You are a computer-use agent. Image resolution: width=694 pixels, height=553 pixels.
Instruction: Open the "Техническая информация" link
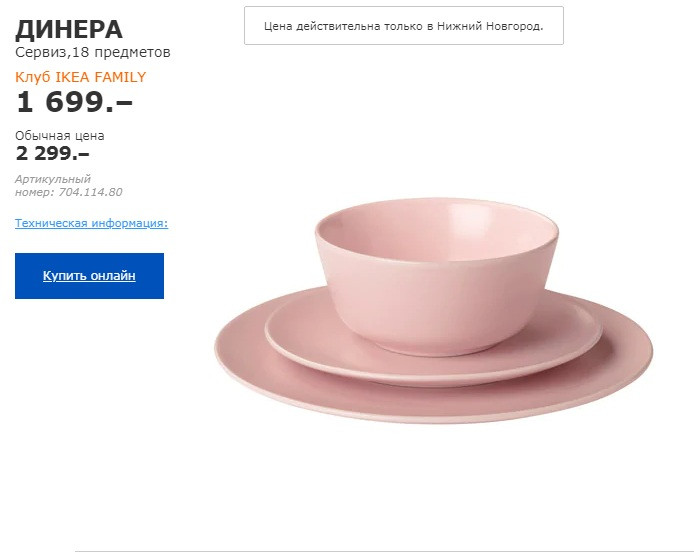pyautogui.click(x=91, y=223)
